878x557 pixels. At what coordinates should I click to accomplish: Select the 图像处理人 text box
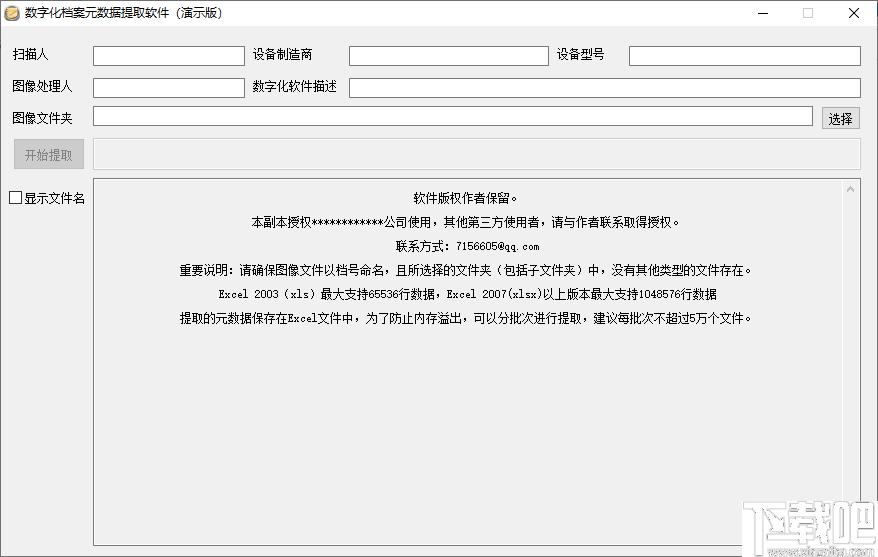tap(169, 88)
